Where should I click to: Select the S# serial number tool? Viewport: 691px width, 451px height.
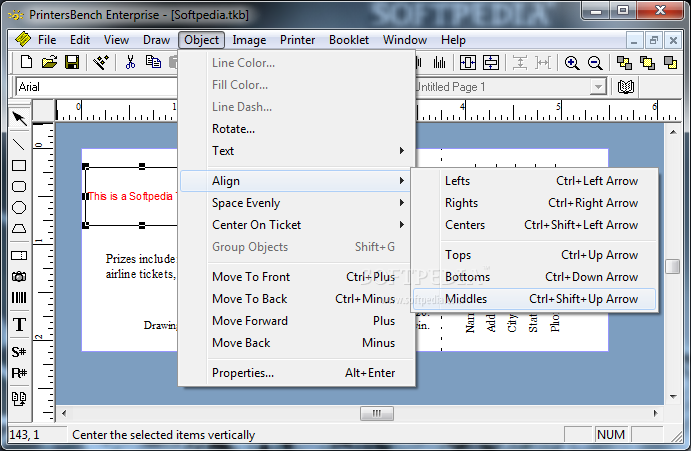pos(19,352)
